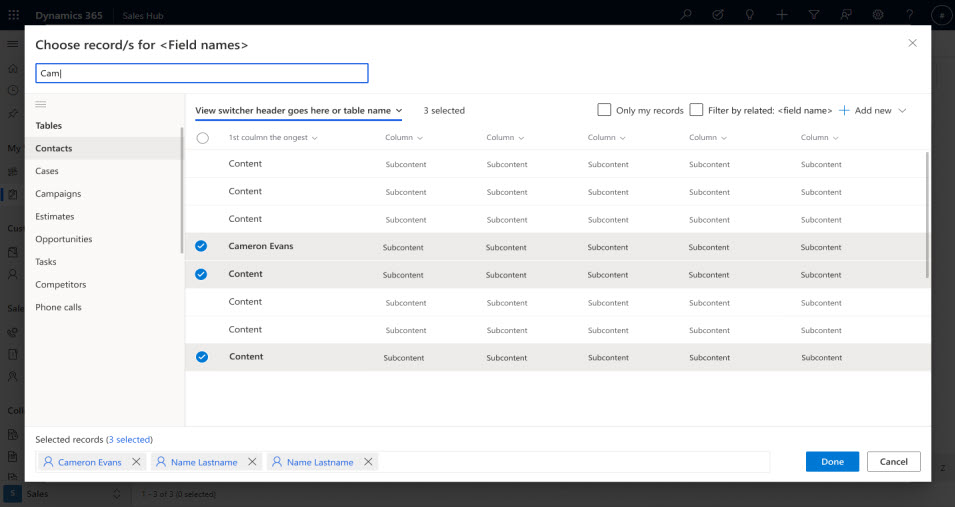Open the advanced filter funnel icon
The height and width of the screenshot is (507, 955).
point(814,14)
